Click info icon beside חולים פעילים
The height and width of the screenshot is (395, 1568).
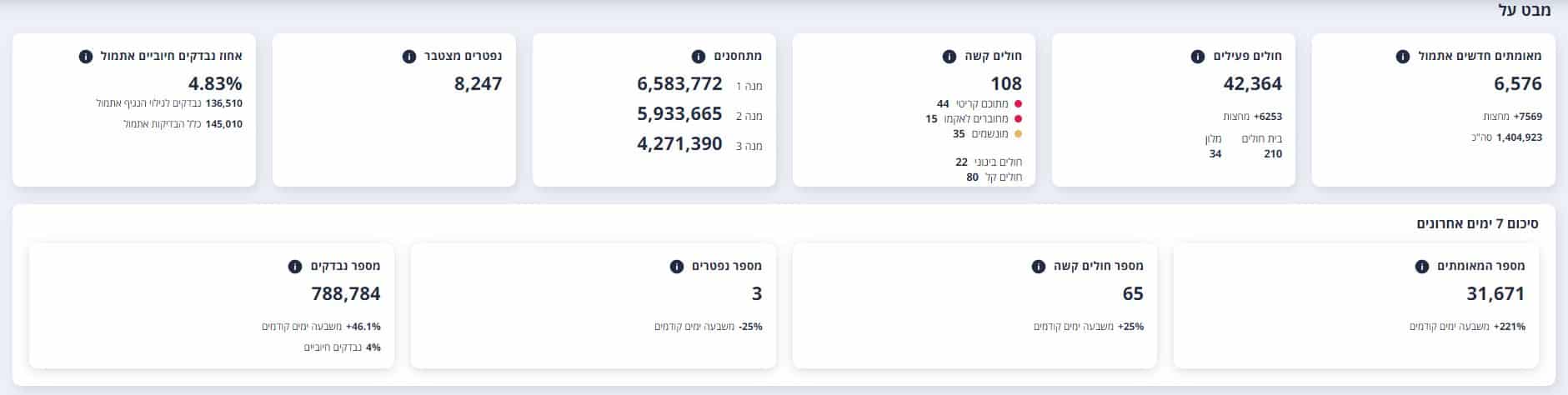(1198, 57)
